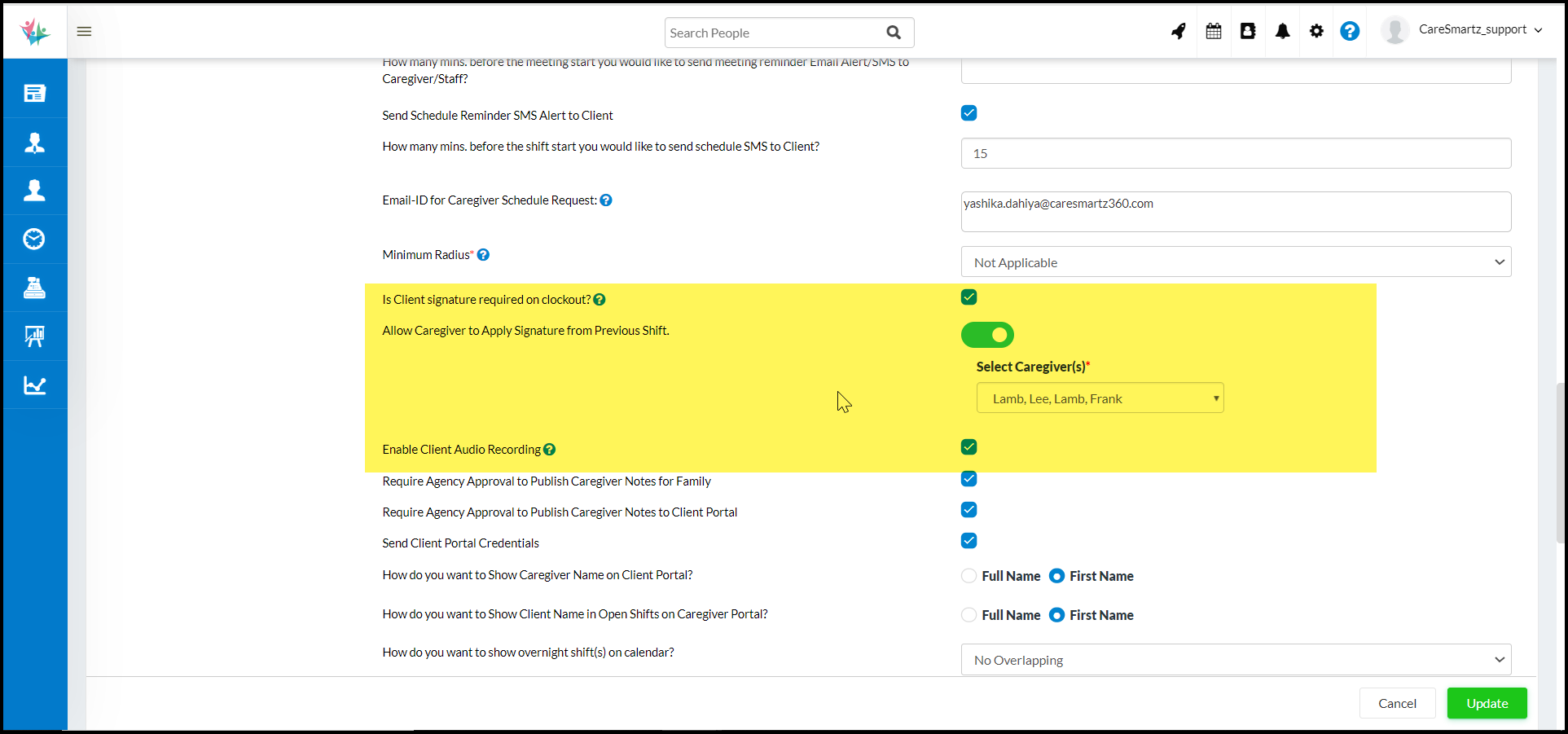Open the line chart icon in sidebar
1568x734 pixels.
(x=34, y=385)
